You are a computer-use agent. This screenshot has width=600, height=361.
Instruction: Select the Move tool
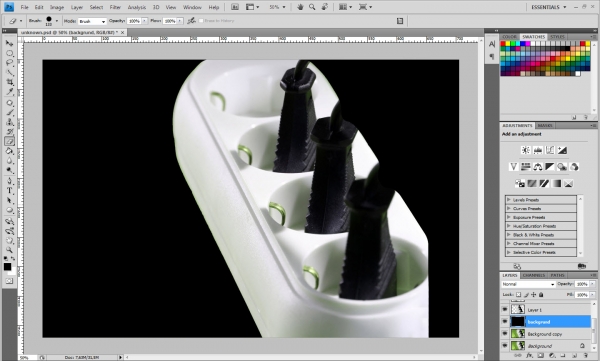(9, 43)
